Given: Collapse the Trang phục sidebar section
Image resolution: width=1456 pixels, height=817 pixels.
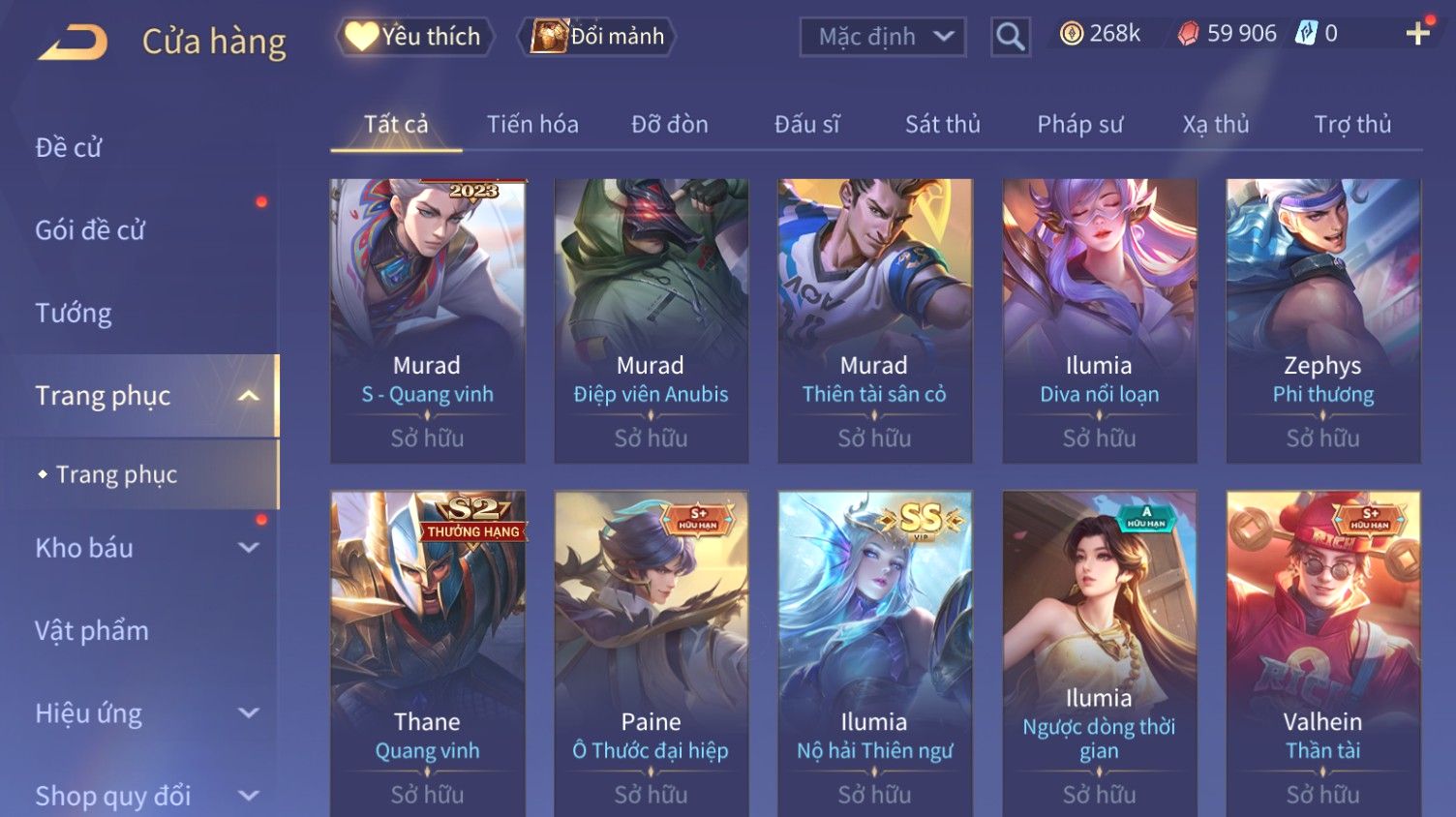Looking at the screenshot, I should click(249, 396).
